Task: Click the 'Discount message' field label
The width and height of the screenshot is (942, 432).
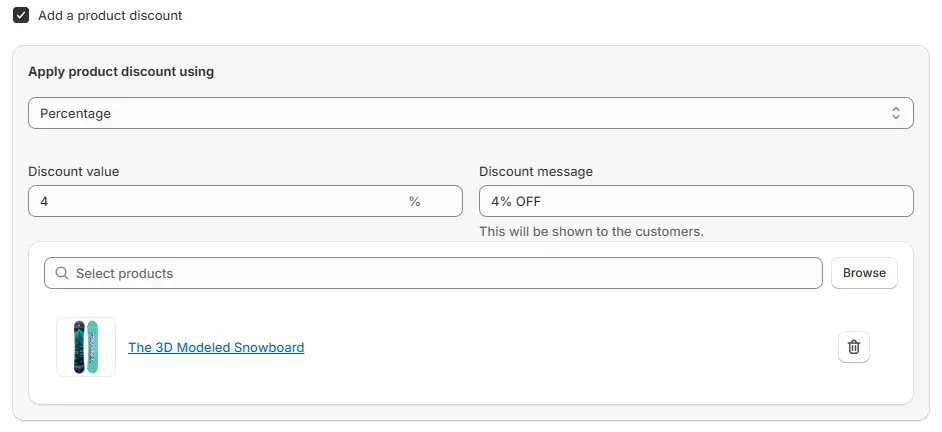Action: (536, 171)
